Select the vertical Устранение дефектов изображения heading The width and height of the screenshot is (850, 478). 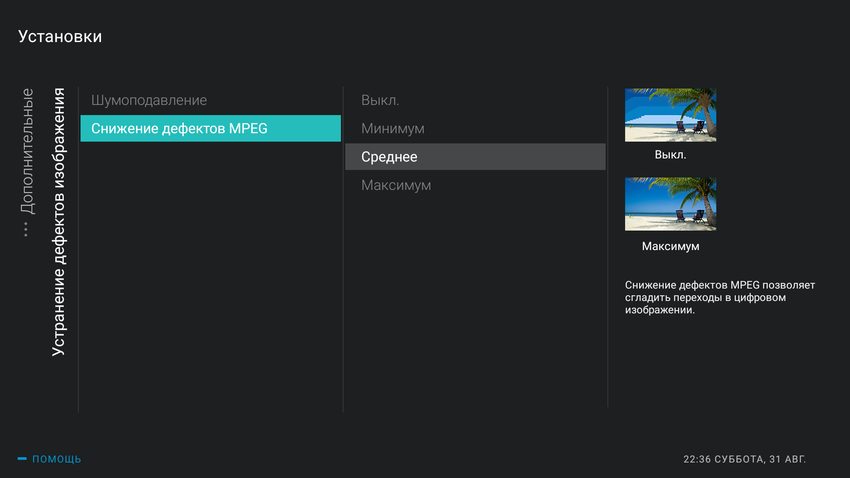pyautogui.click(x=59, y=222)
